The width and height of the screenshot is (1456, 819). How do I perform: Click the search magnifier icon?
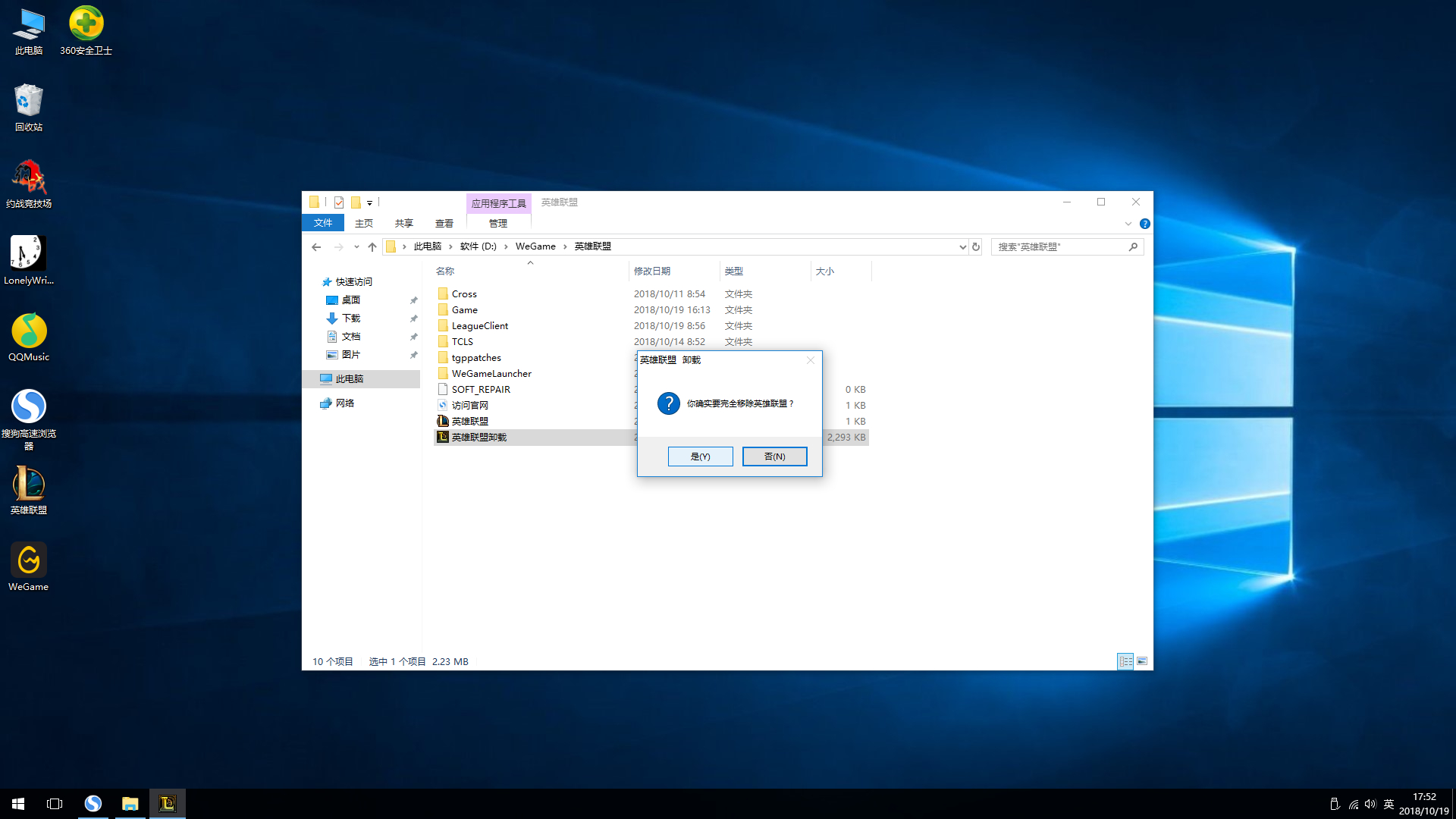point(1133,247)
